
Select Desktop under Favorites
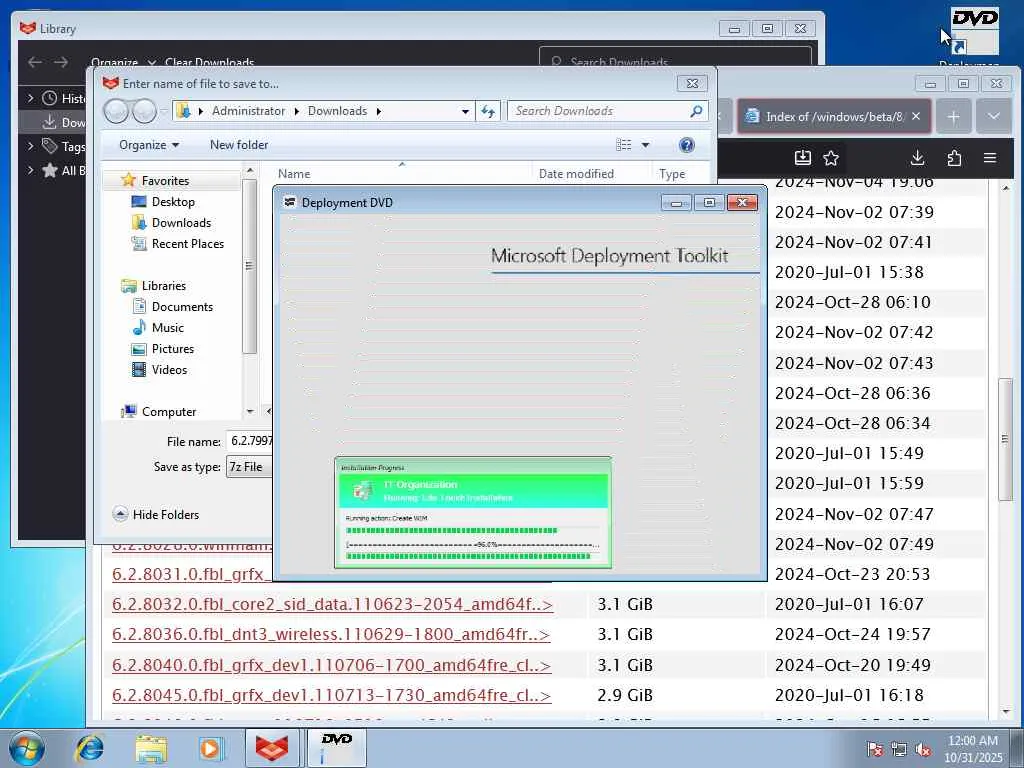pyautogui.click(x=173, y=202)
